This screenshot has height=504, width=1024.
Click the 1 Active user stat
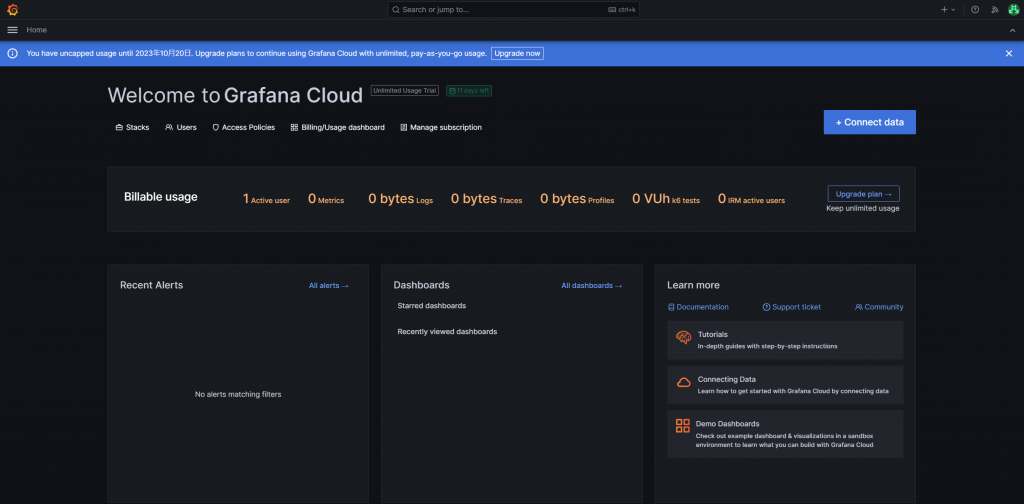point(266,199)
